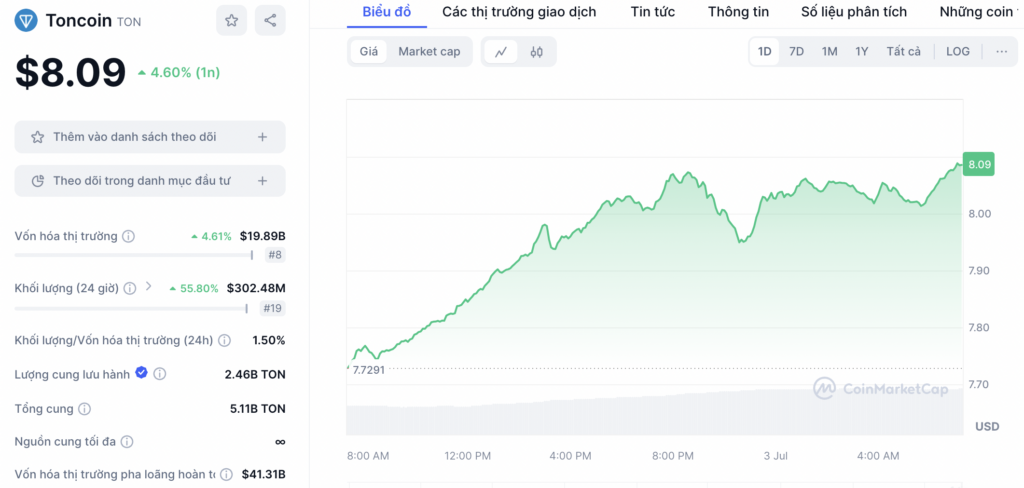Click Thêm vào danh sách theo dõi button
This screenshot has width=1024, height=488.
click(x=150, y=137)
